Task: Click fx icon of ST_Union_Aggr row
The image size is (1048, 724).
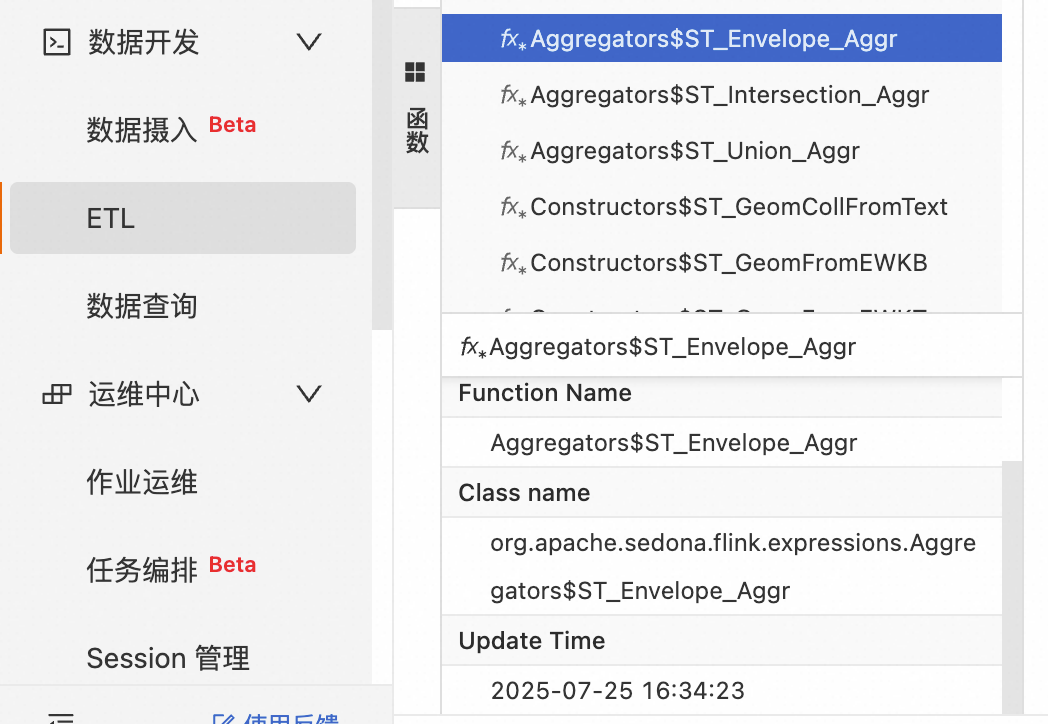Action: [513, 152]
